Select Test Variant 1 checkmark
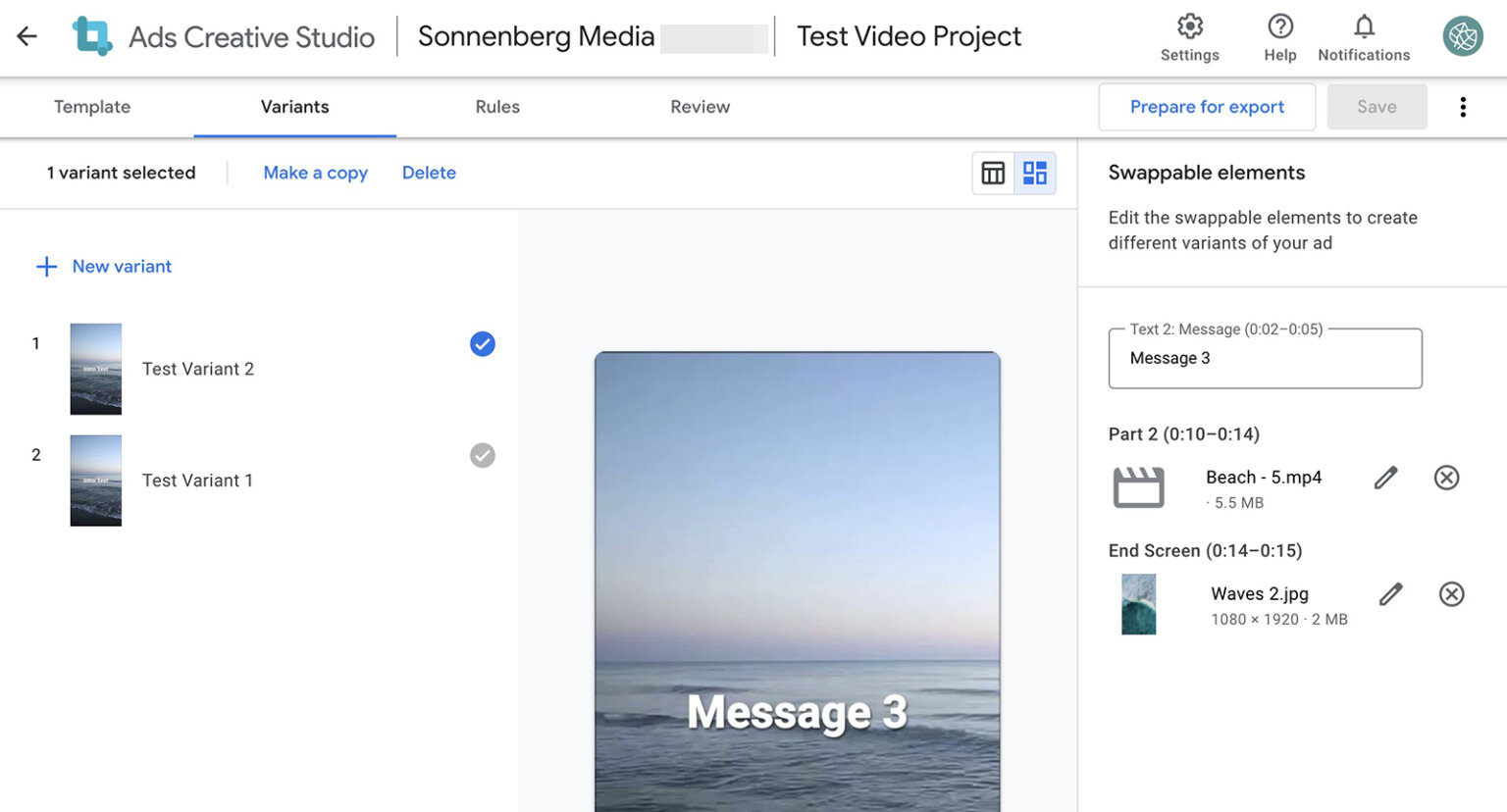 [482, 455]
